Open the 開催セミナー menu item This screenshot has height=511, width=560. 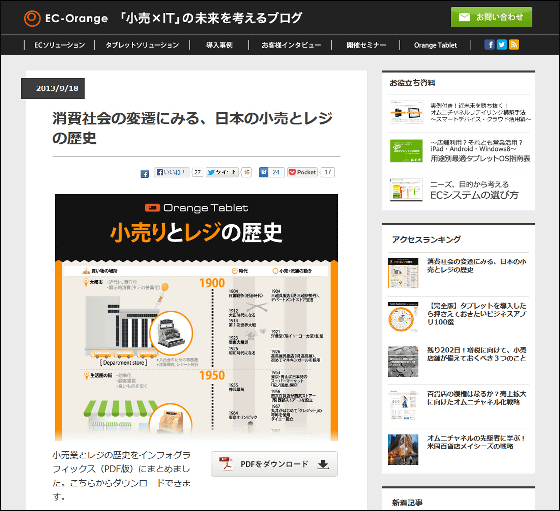366,45
